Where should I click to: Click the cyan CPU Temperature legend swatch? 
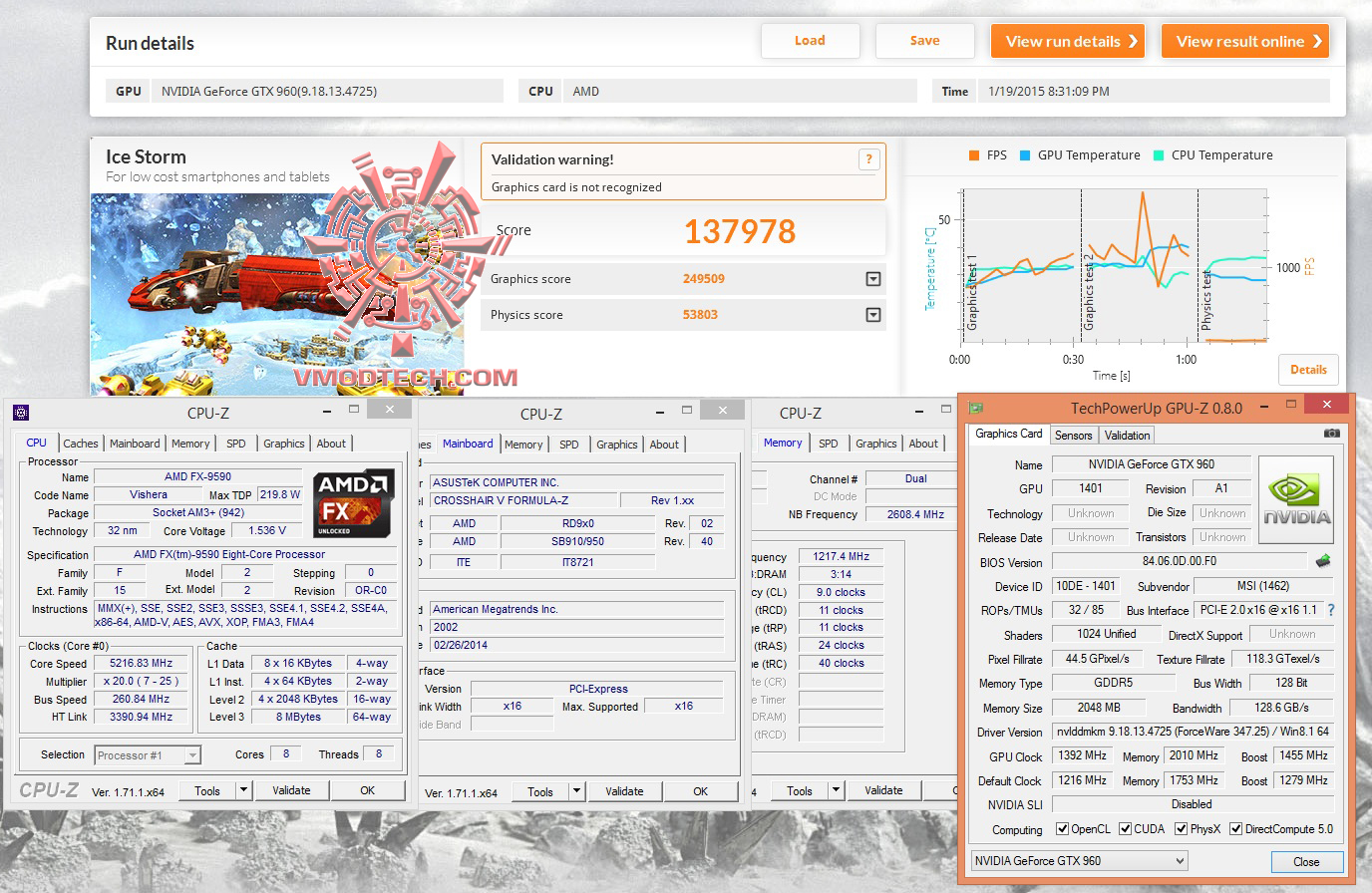pyautogui.click(x=1159, y=155)
